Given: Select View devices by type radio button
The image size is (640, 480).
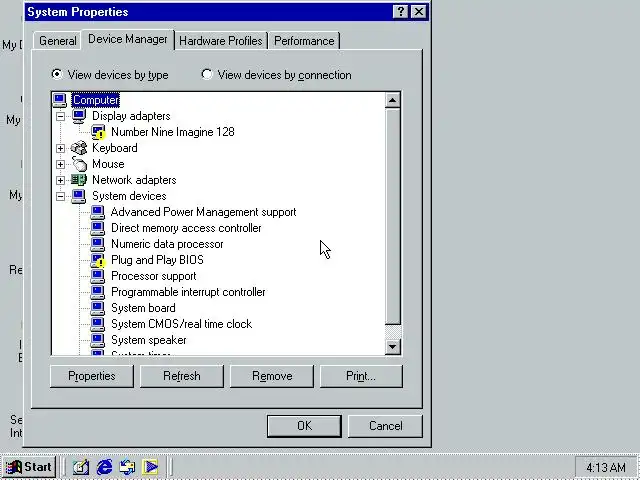Looking at the screenshot, I should click(x=57, y=74).
